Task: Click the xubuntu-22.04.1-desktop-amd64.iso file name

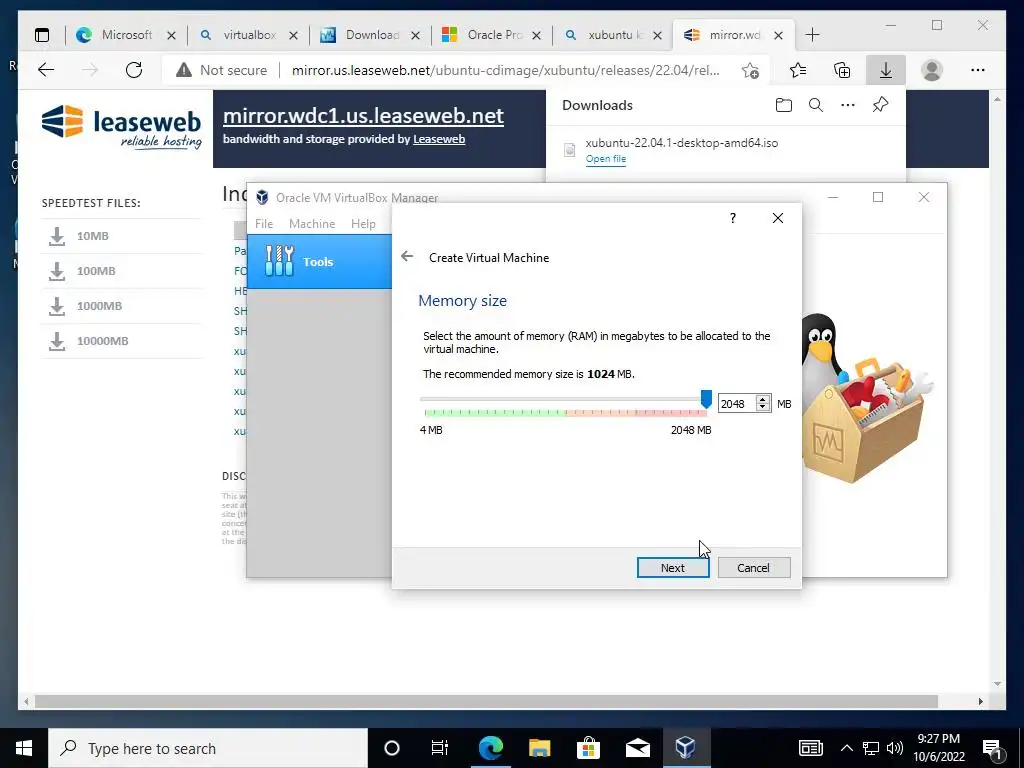Action: (682, 143)
